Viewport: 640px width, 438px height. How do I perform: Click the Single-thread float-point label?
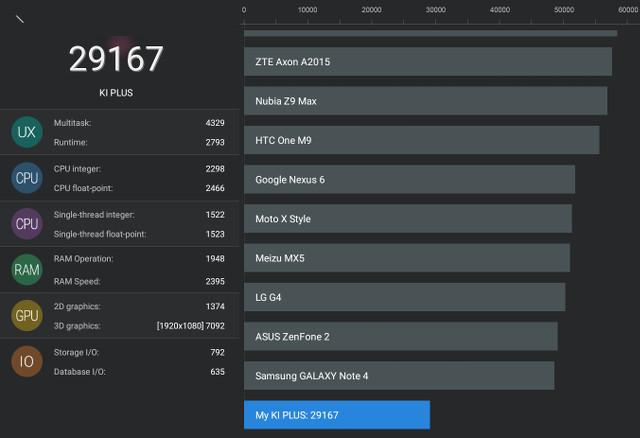pos(100,234)
